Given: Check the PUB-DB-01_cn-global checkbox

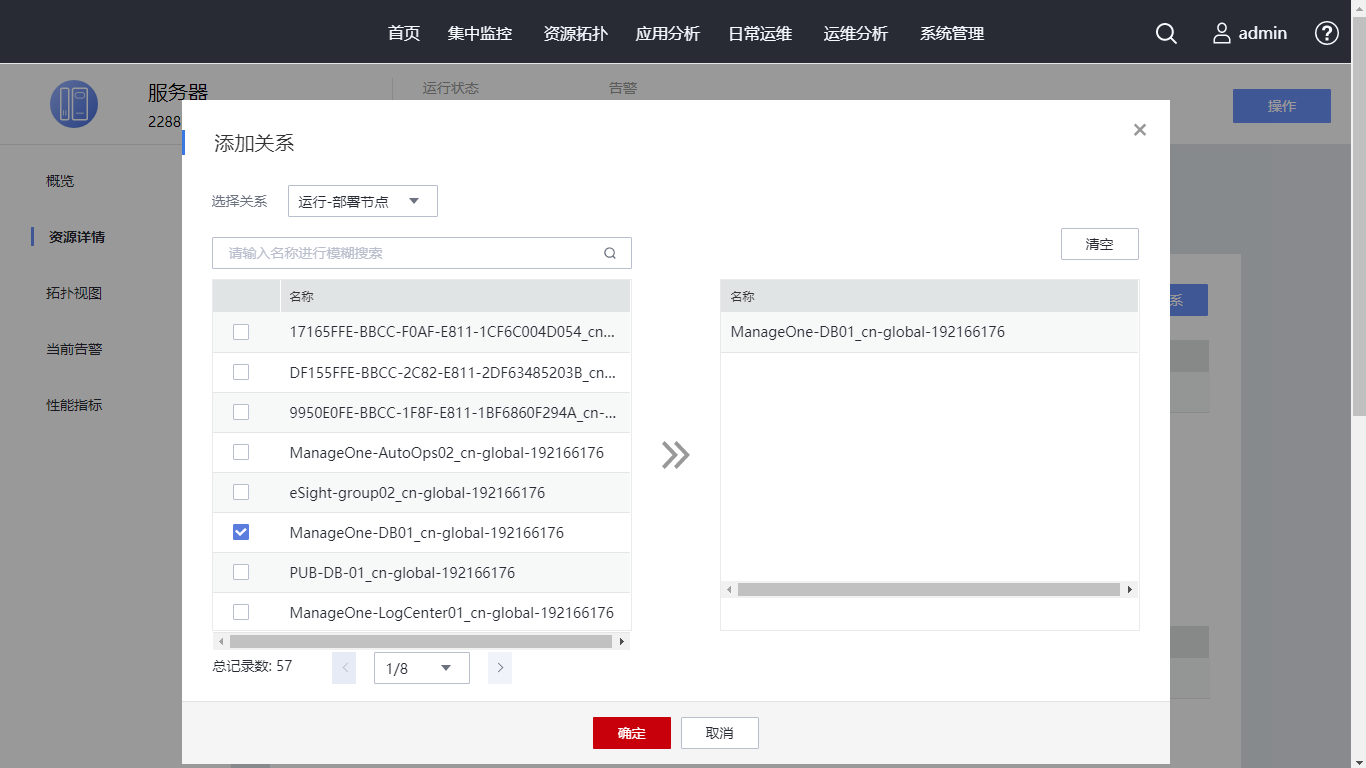Looking at the screenshot, I should click(x=241, y=572).
